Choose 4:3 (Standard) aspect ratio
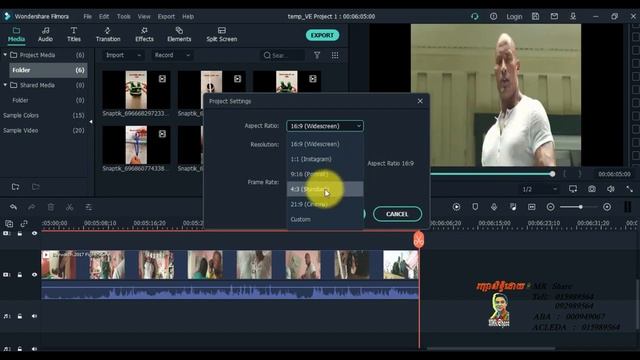Viewport: 640px width, 360px height. 325,189
